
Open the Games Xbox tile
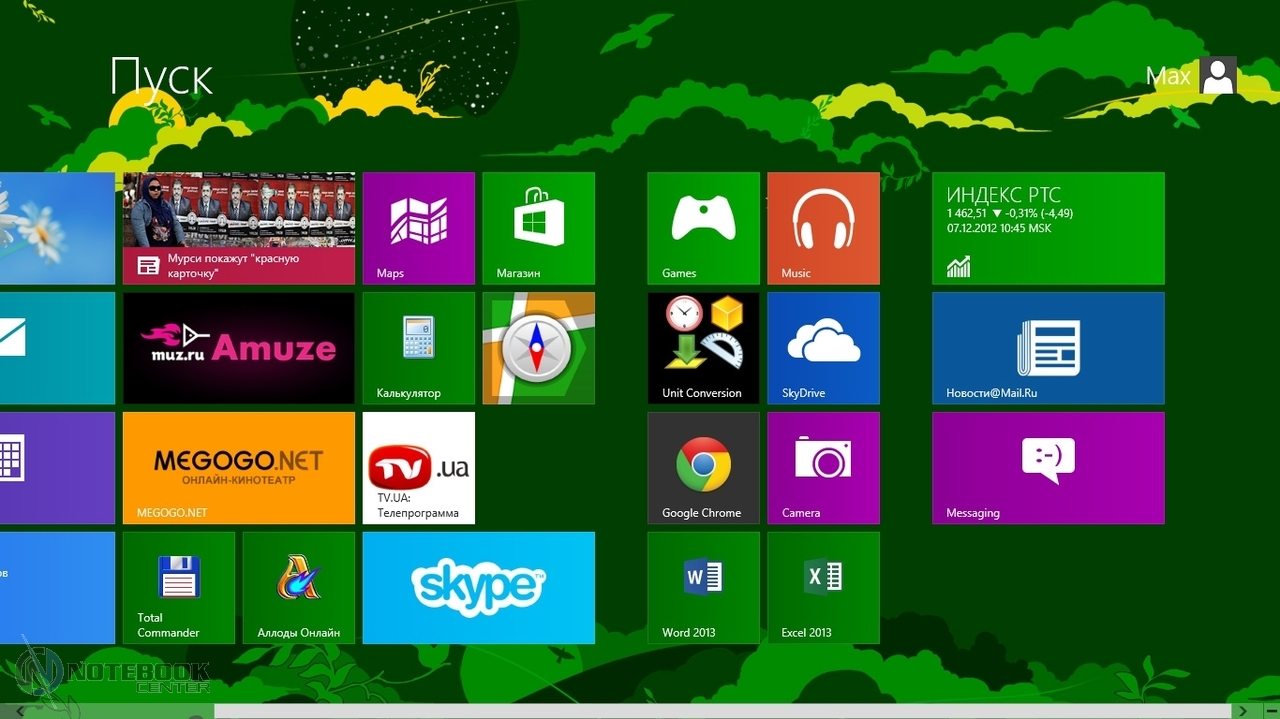(703, 228)
